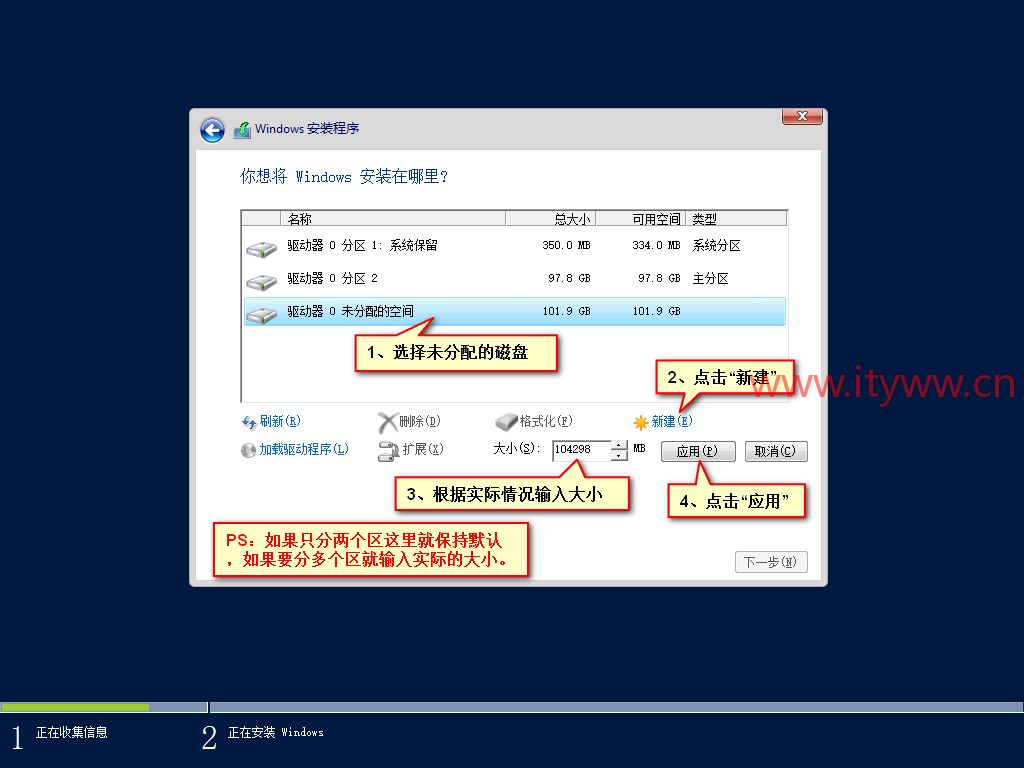Viewport: 1024px width, 768px height.
Task: Click the 系统分区 type cell
Action: pos(716,246)
